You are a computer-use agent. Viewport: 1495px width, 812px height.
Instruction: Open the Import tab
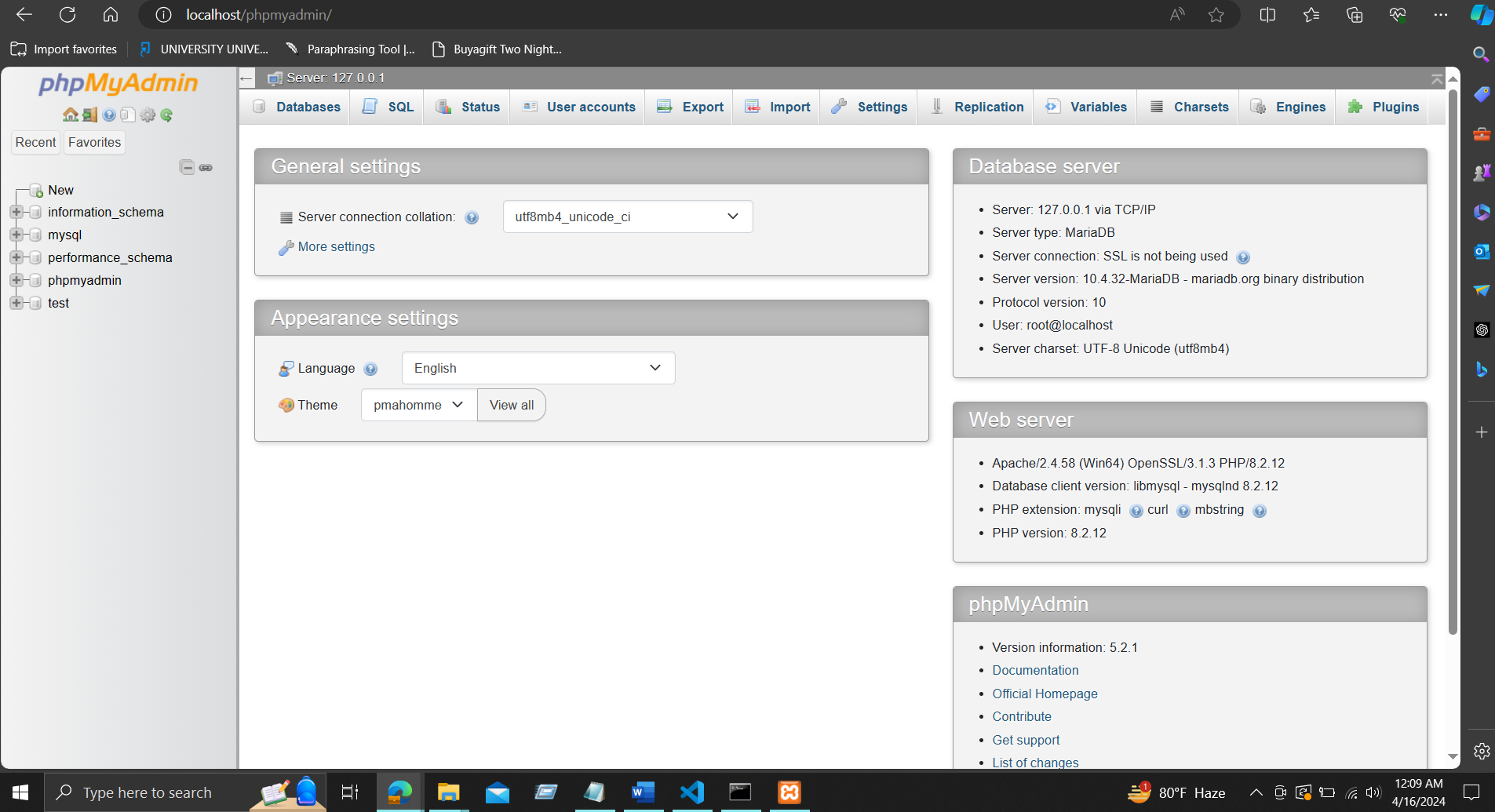coord(778,107)
